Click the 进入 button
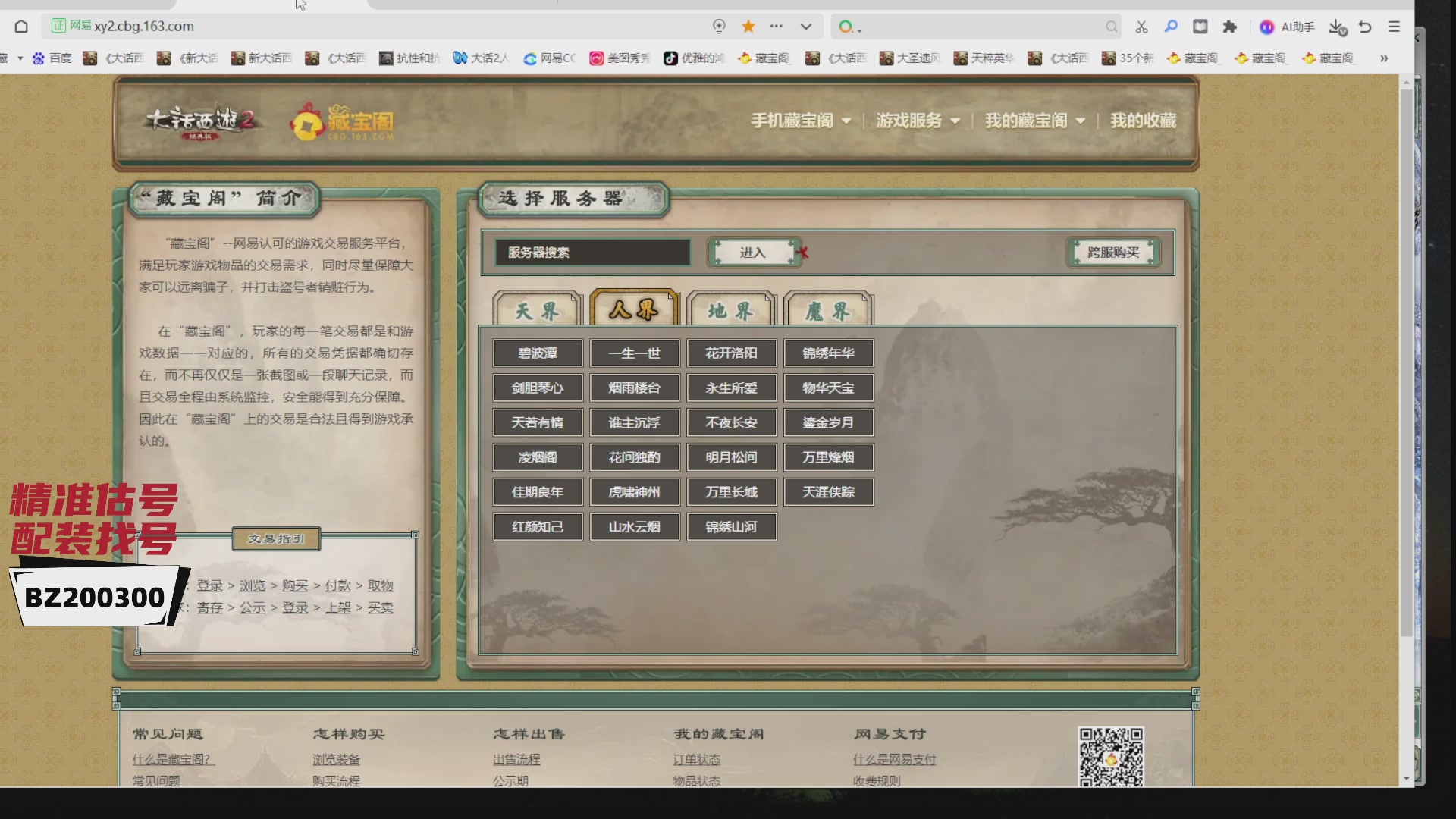 point(753,253)
